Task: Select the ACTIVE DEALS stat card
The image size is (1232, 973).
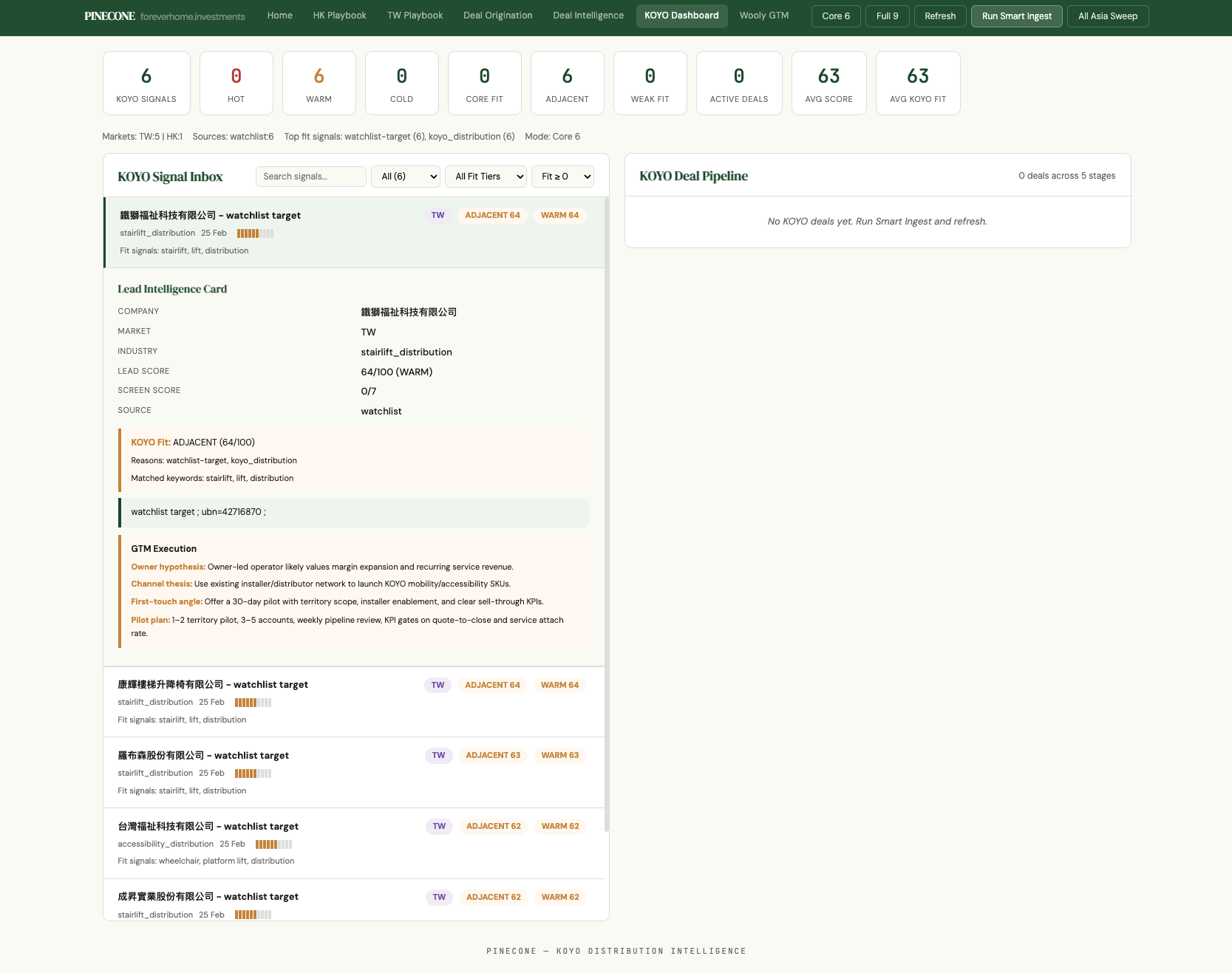Action: 738,82
